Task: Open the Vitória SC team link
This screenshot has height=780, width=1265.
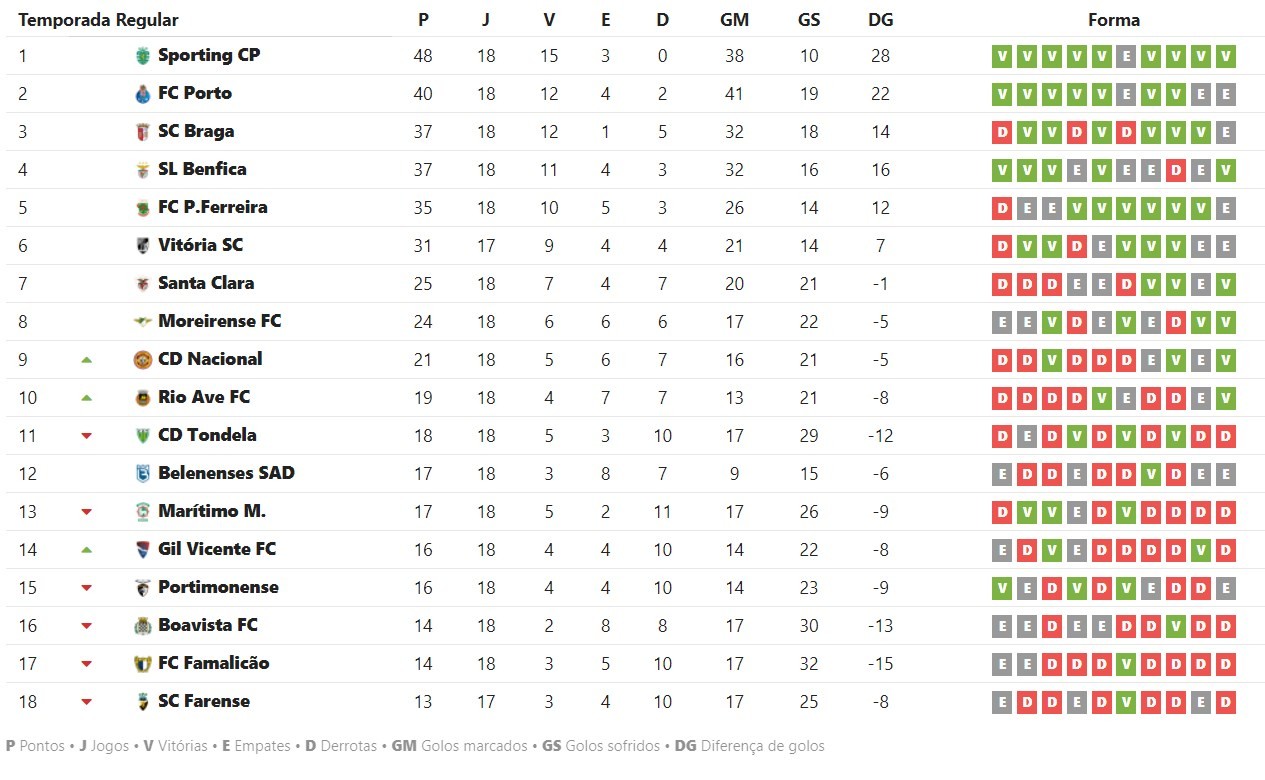Action: (x=200, y=245)
